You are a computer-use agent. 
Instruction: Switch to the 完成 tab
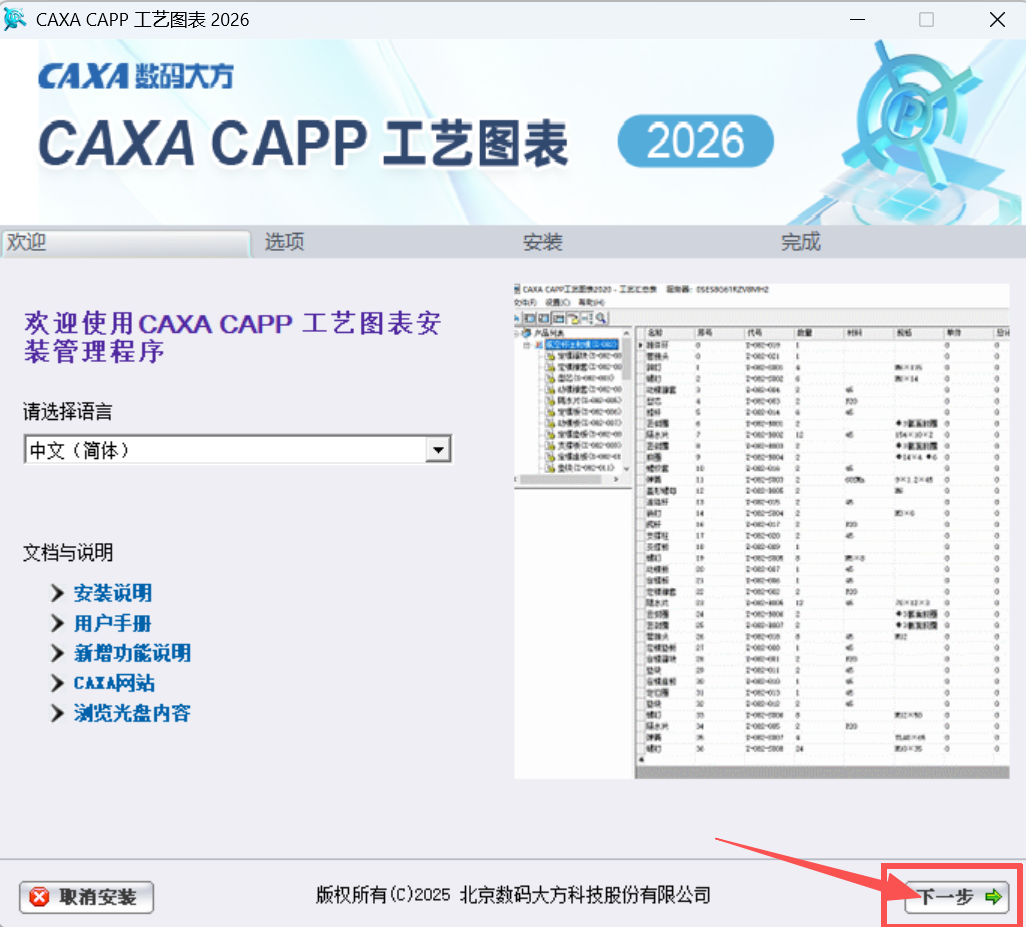(x=800, y=242)
